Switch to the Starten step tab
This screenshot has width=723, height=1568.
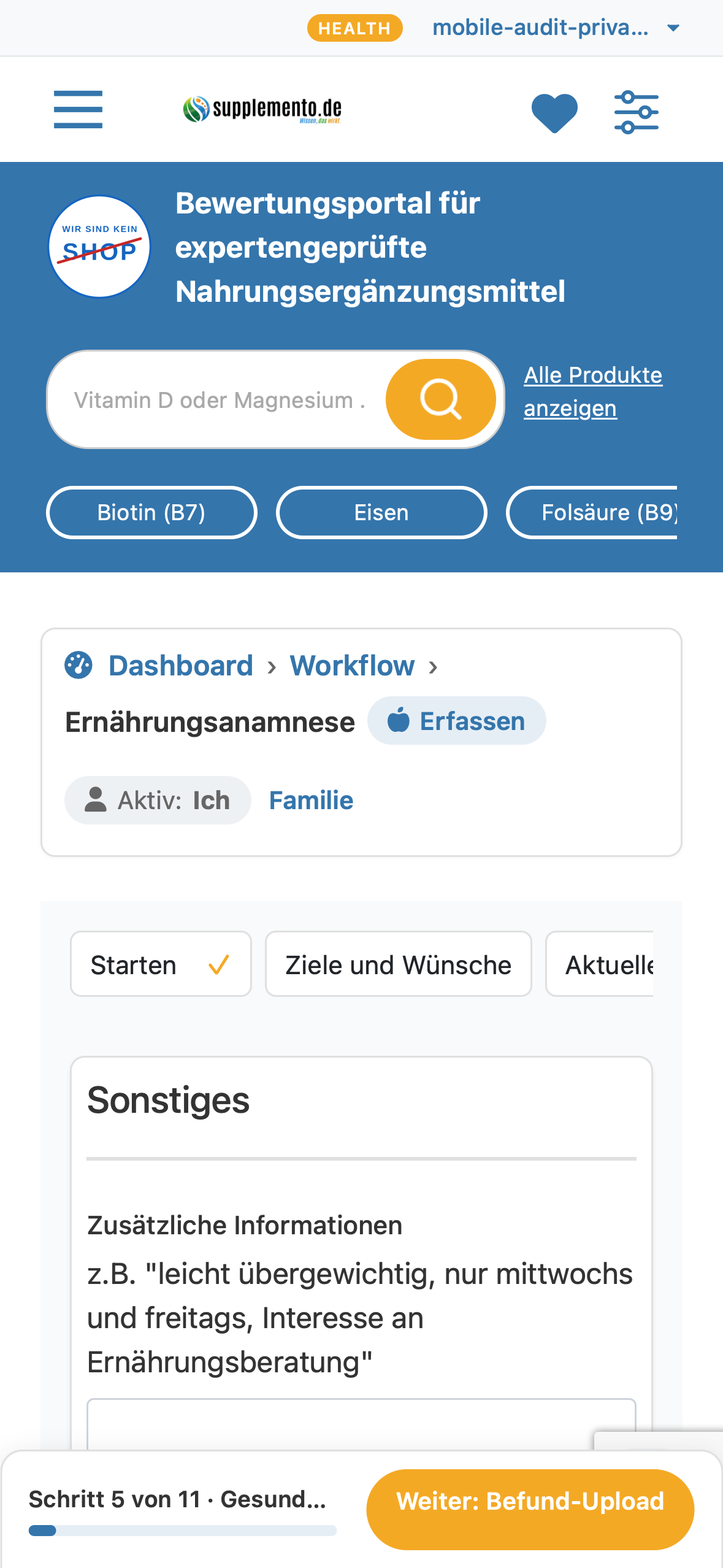pyautogui.click(x=161, y=964)
